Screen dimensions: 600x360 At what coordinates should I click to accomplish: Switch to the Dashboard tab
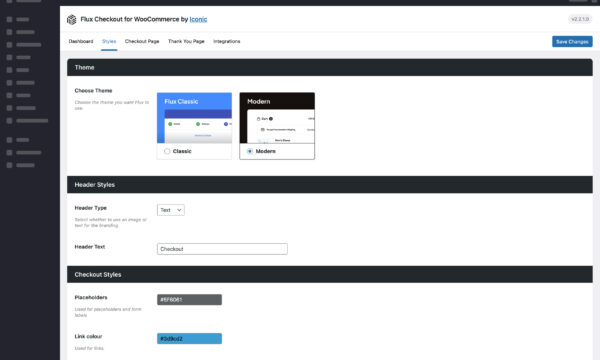(81, 41)
